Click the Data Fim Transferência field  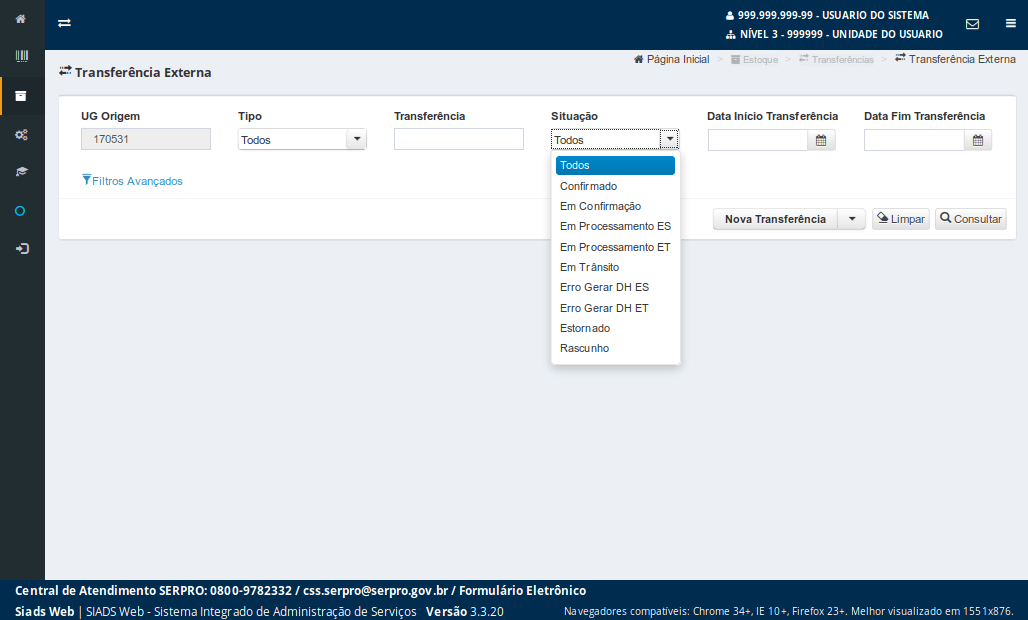[x=915, y=140]
